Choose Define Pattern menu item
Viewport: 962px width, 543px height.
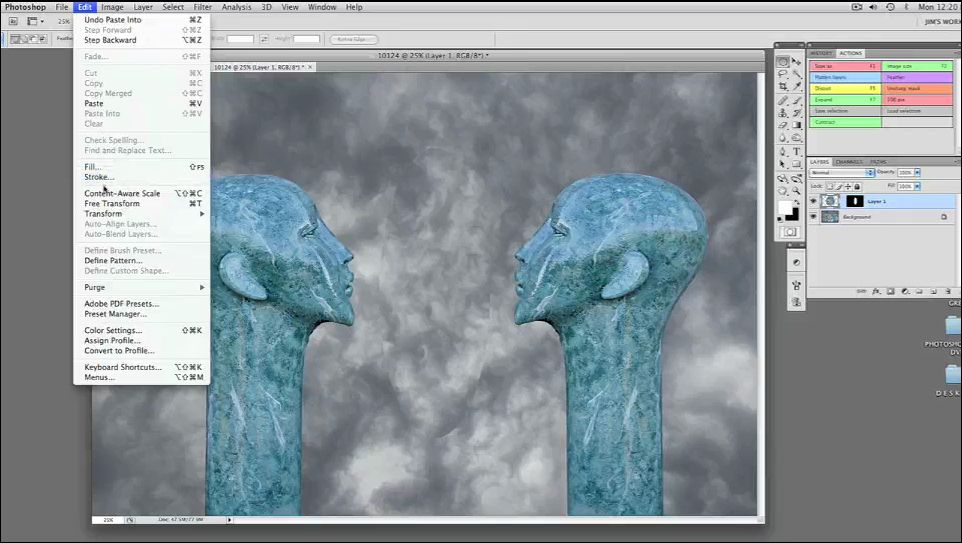pyautogui.click(x=143, y=260)
